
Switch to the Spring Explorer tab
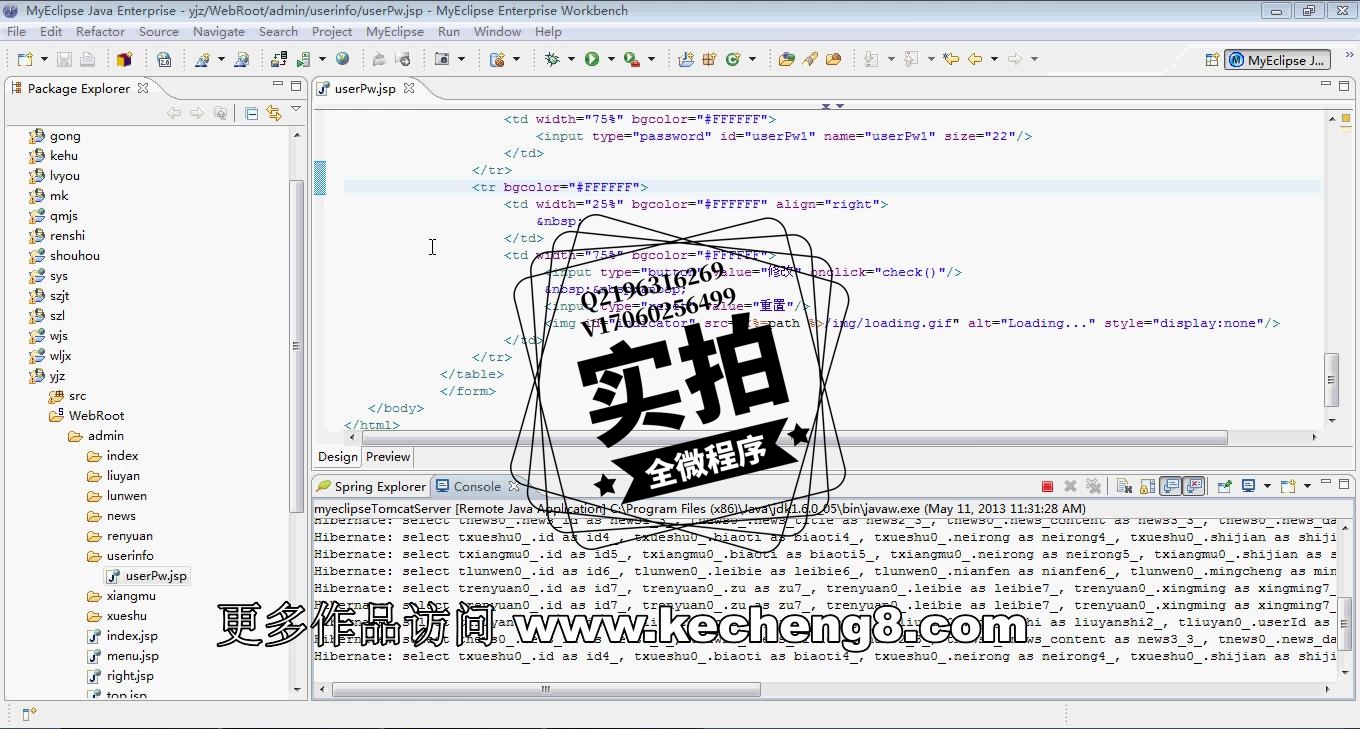coord(371,486)
